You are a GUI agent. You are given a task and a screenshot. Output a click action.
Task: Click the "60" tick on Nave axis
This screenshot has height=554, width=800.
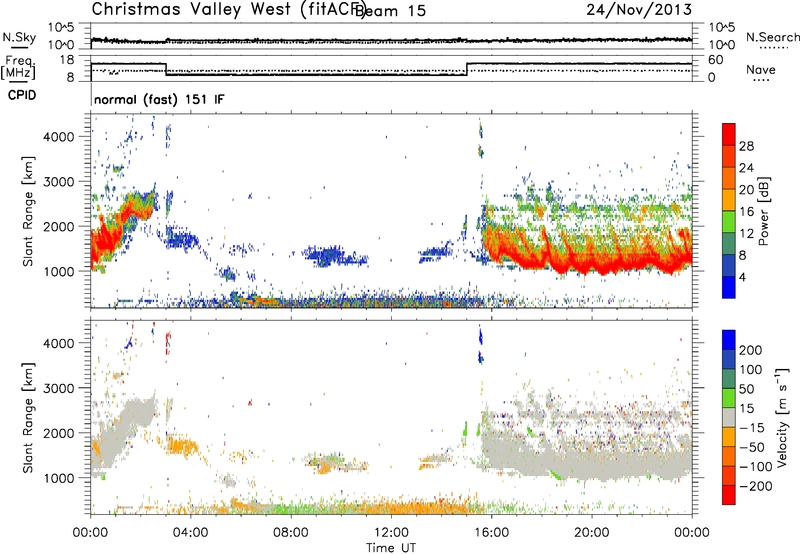pos(715,60)
